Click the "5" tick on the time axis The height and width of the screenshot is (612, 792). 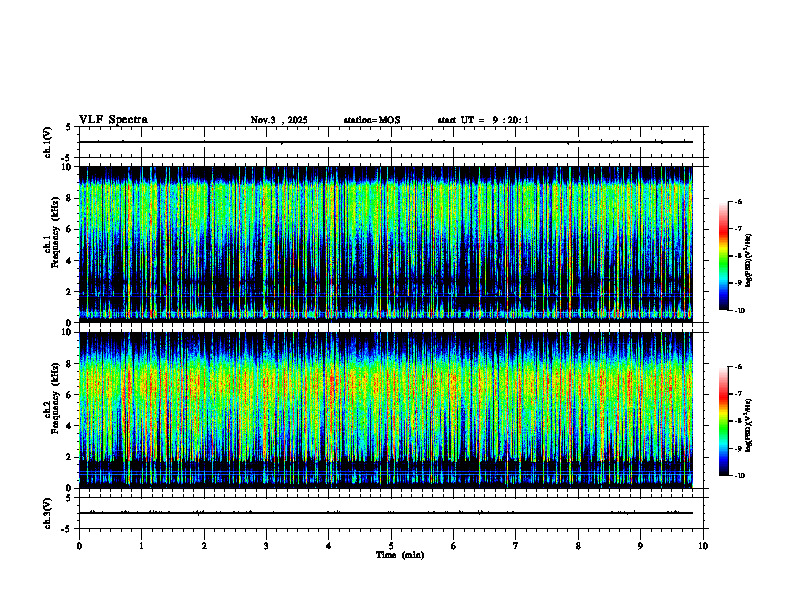[x=391, y=546]
